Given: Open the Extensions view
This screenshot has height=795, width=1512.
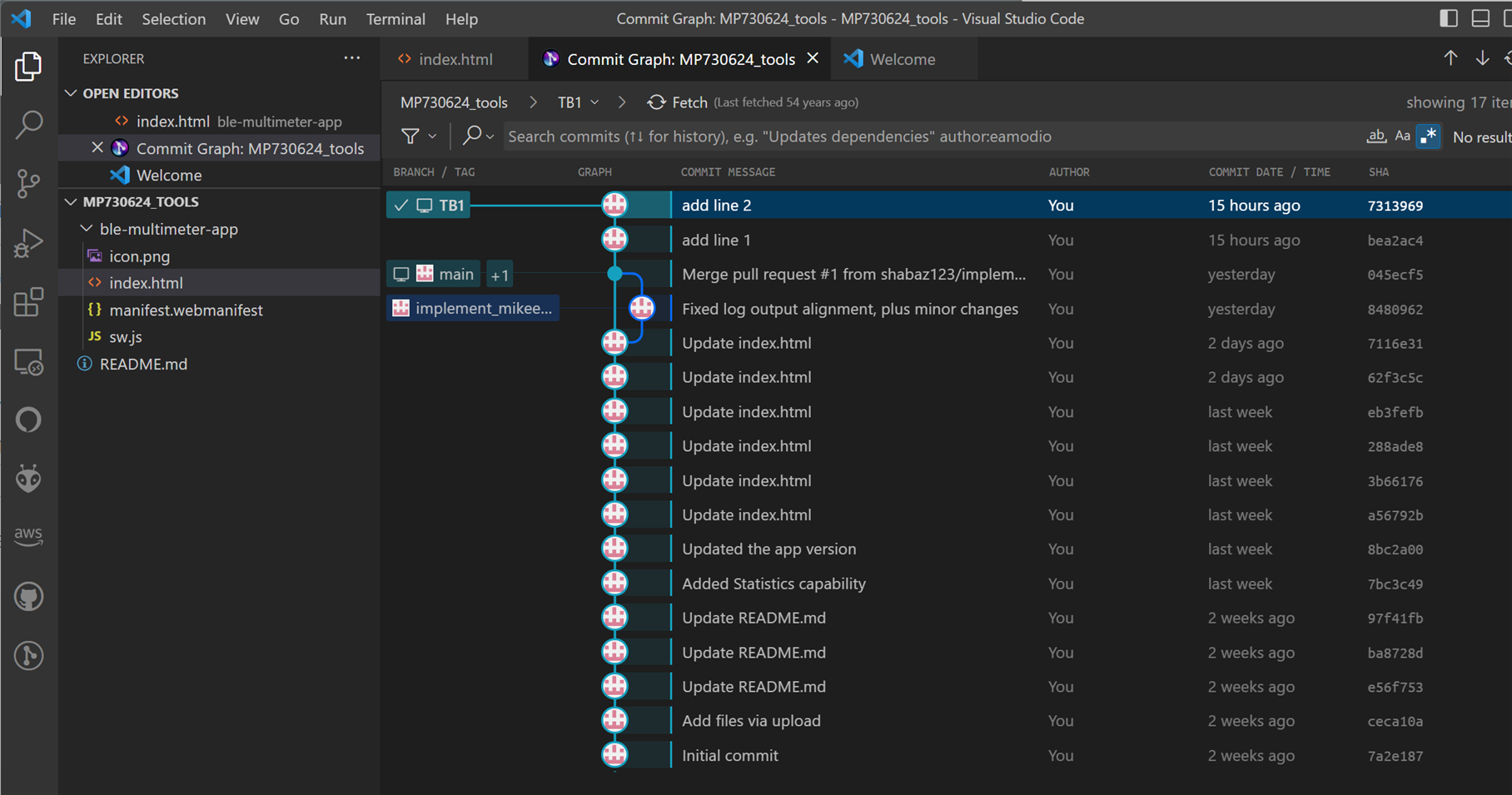Looking at the screenshot, I should [x=28, y=302].
